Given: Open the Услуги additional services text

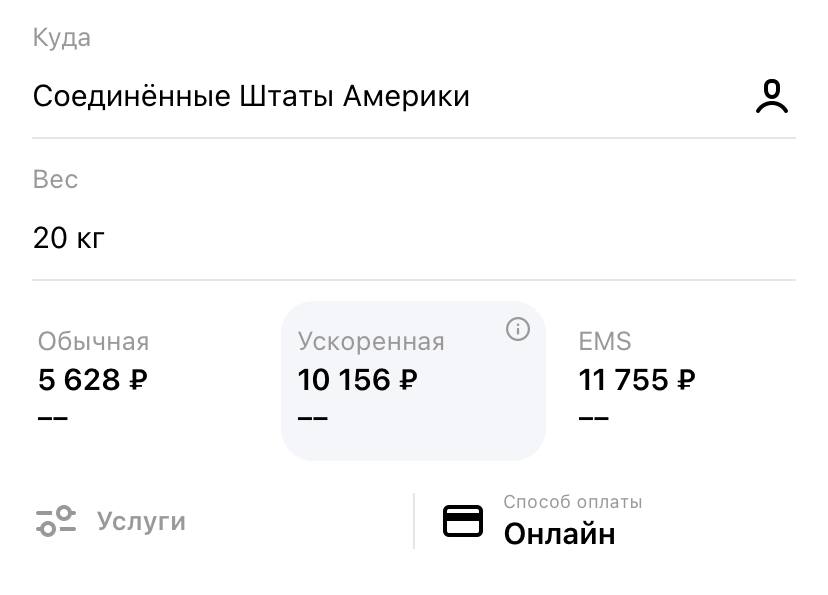Looking at the screenshot, I should coord(141,521).
